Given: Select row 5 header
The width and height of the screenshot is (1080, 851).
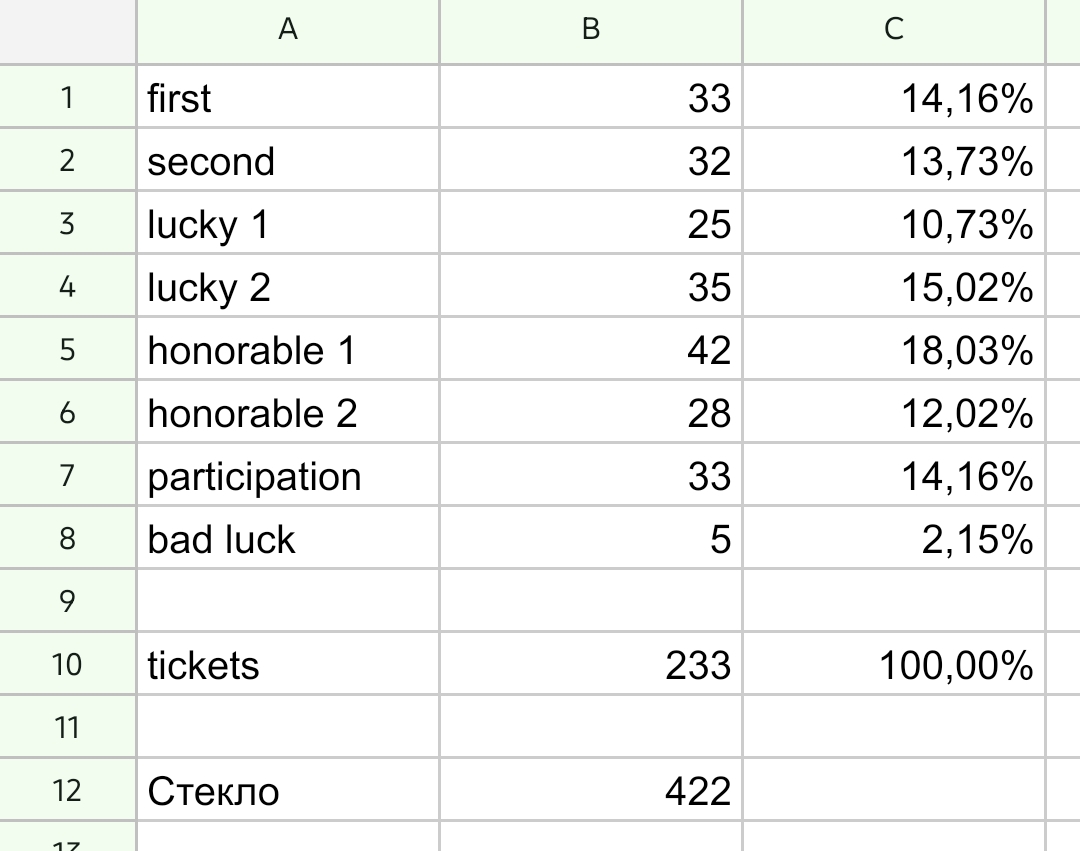Looking at the screenshot, I should pyautogui.click(x=67, y=350).
